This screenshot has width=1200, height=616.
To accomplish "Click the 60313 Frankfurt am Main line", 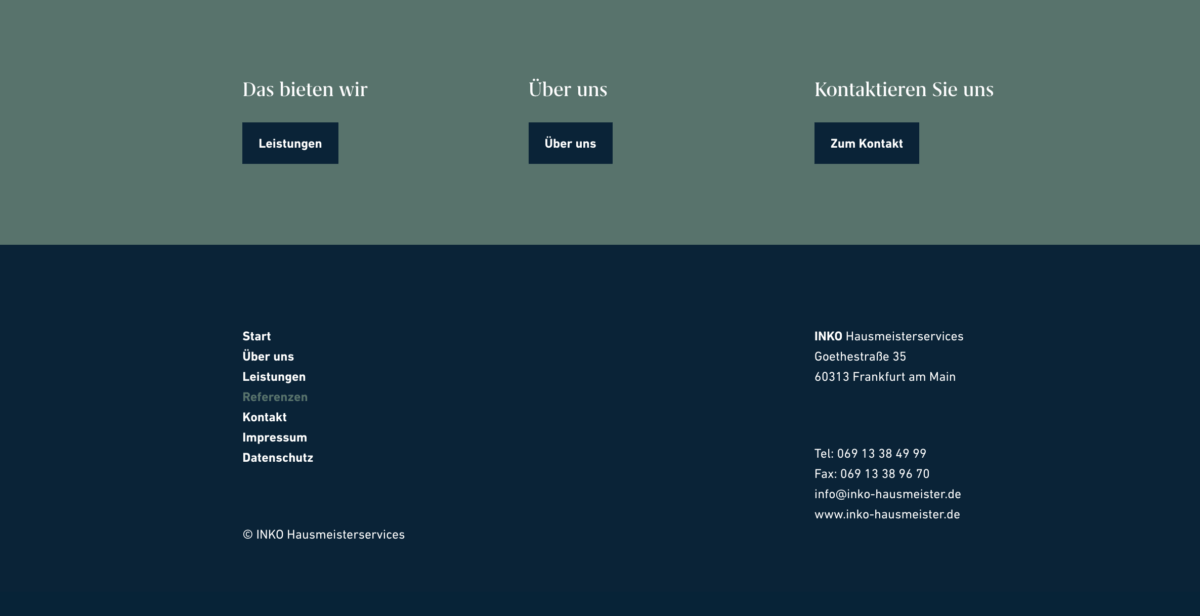I will 884,377.
